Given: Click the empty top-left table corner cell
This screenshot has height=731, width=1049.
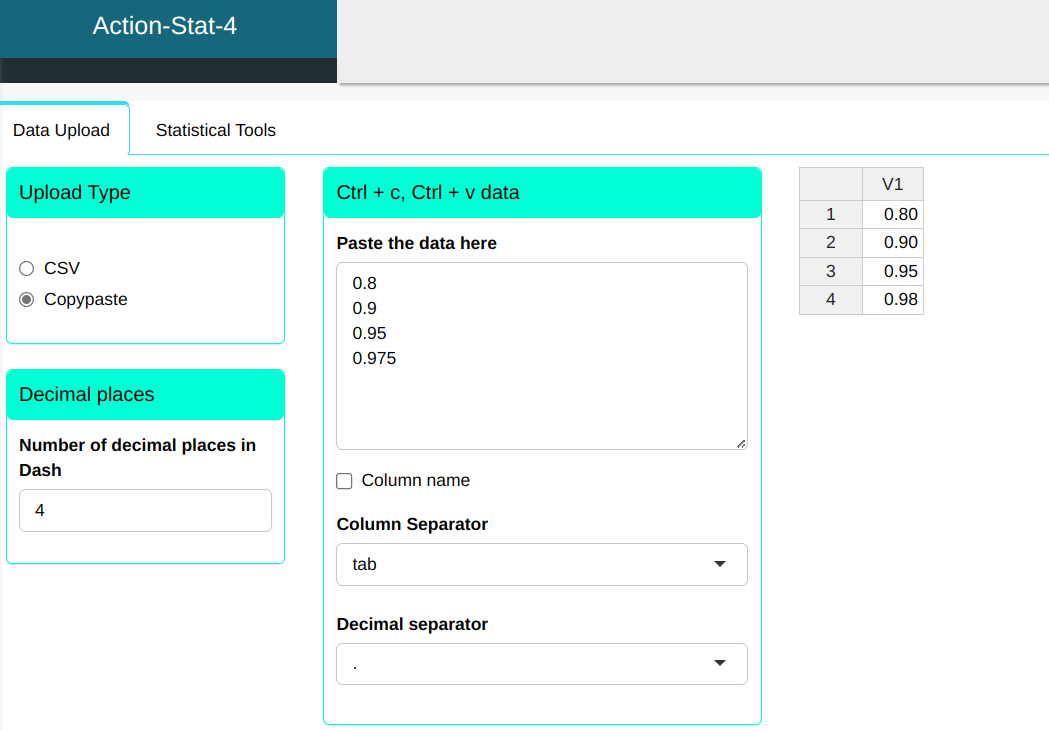Looking at the screenshot, I should (830, 184).
